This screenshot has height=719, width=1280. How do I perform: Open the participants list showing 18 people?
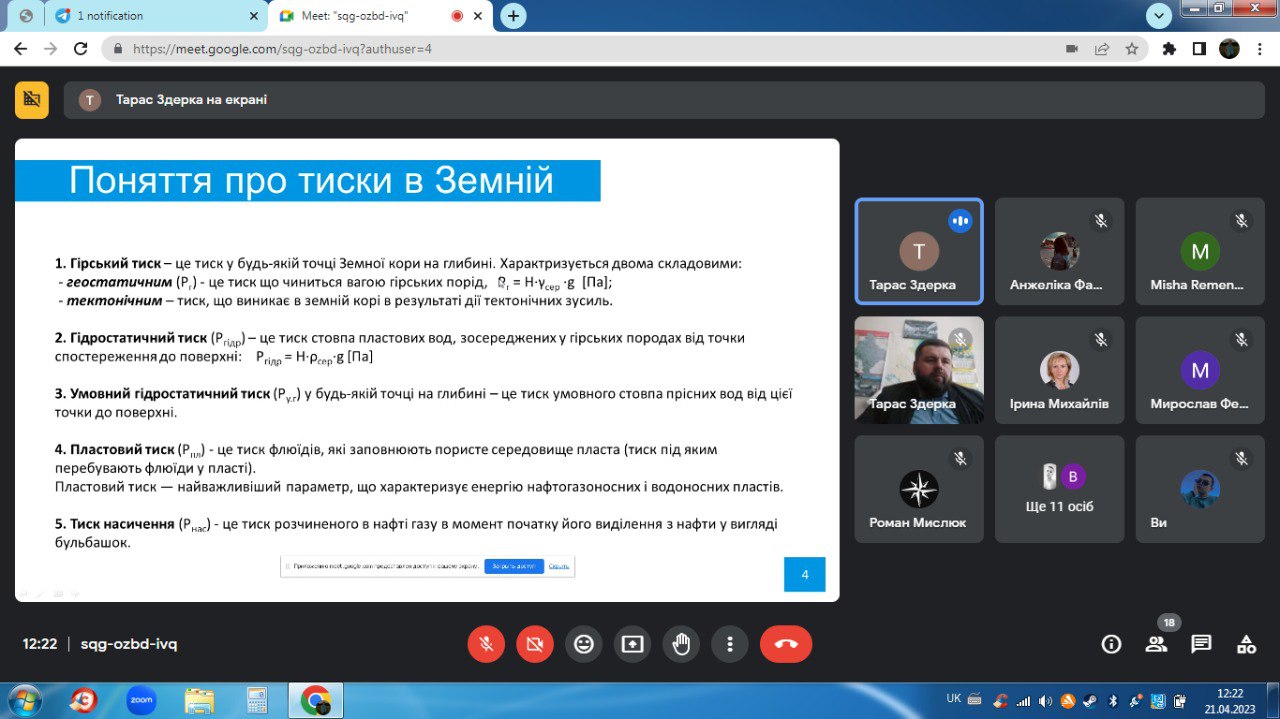click(x=1156, y=644)
